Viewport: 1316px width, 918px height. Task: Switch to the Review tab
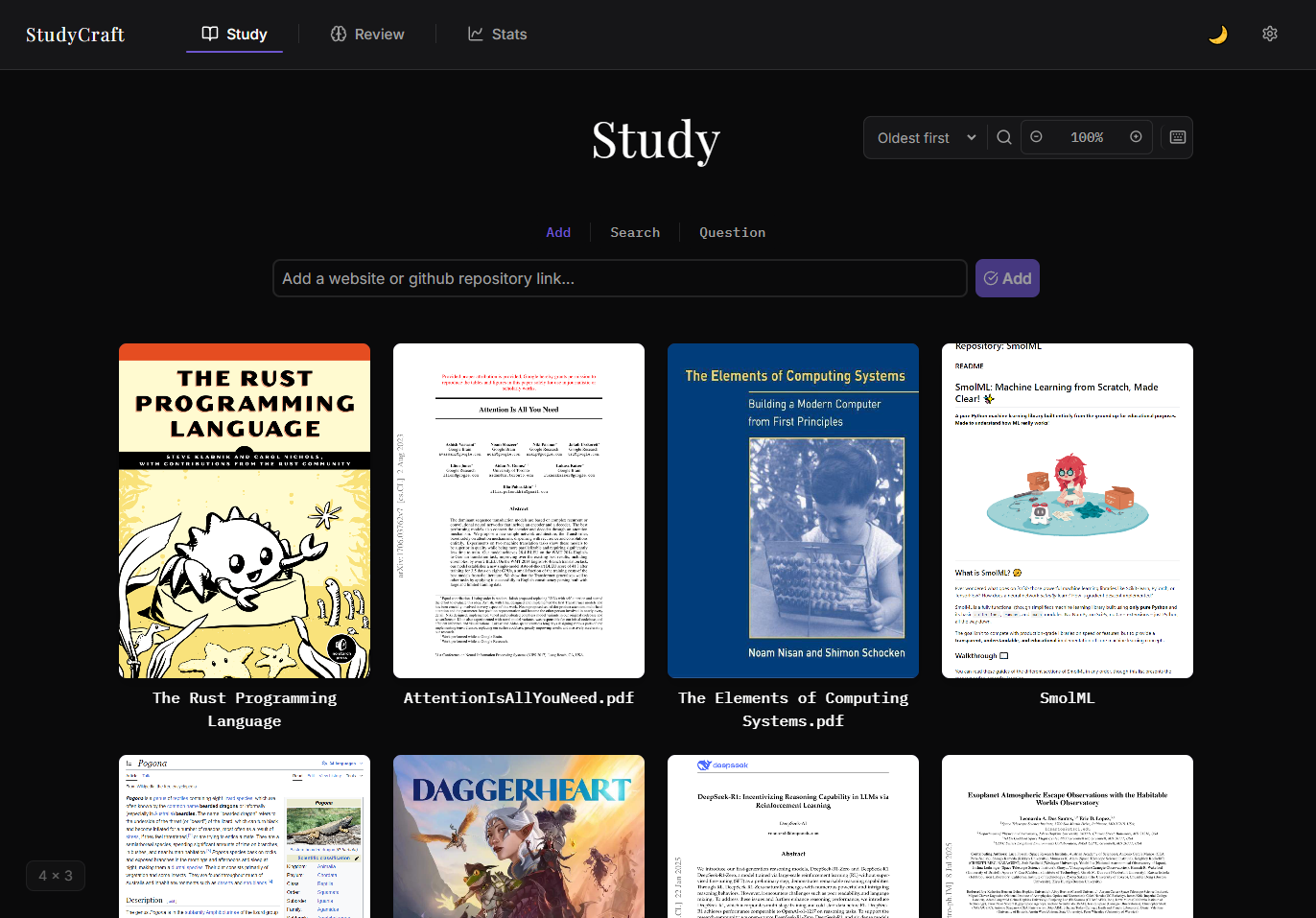point(367,35)
